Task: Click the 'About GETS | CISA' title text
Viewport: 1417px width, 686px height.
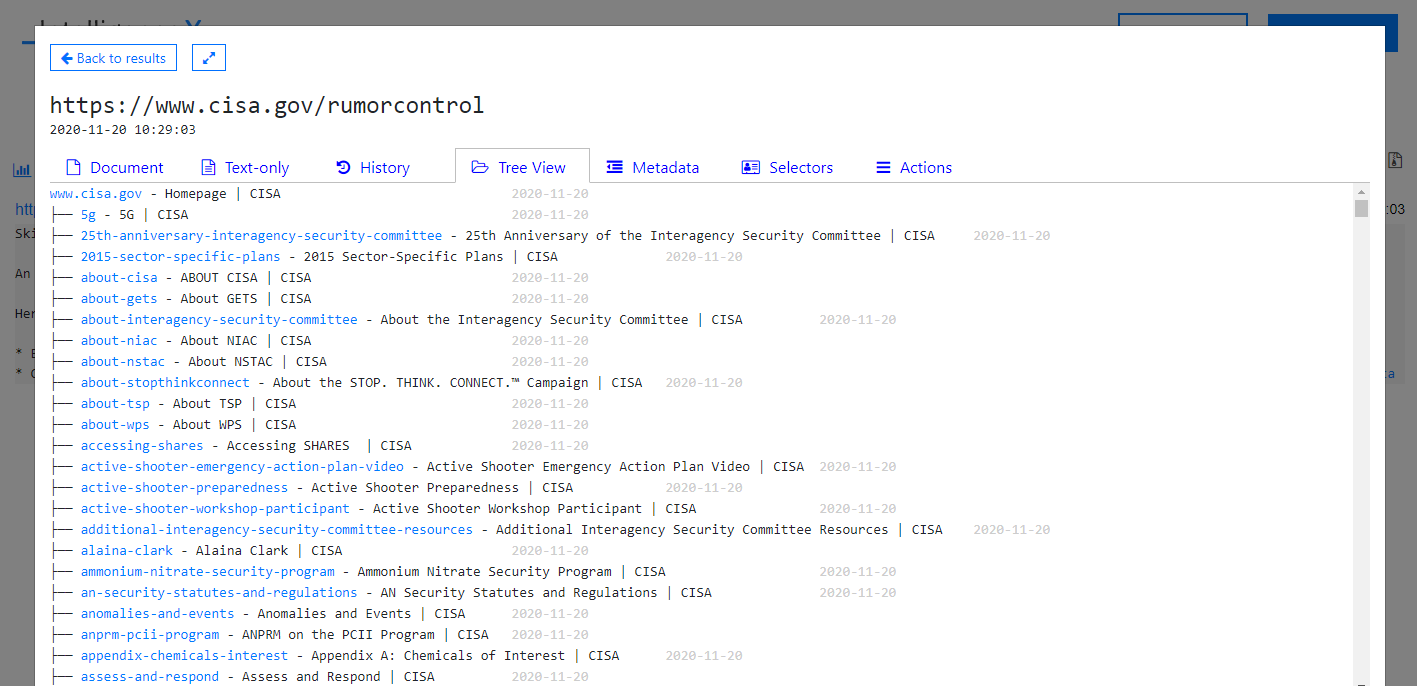Action: 246,299
